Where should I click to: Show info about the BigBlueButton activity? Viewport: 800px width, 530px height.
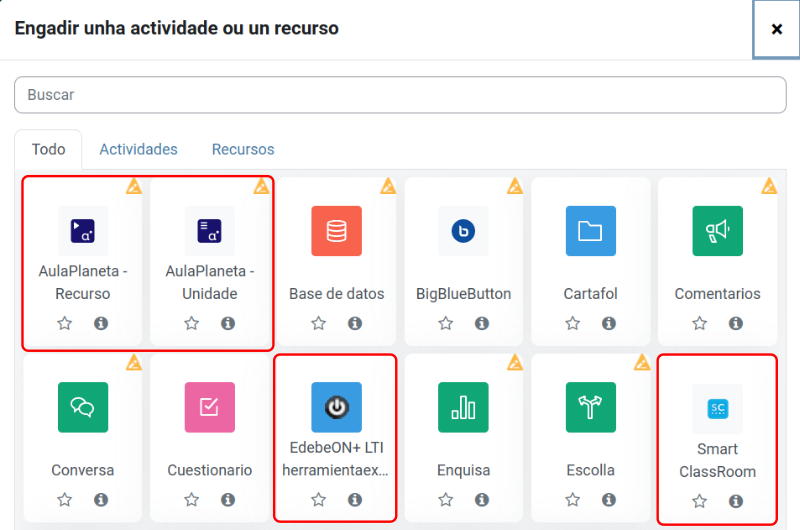click(481, 323)
